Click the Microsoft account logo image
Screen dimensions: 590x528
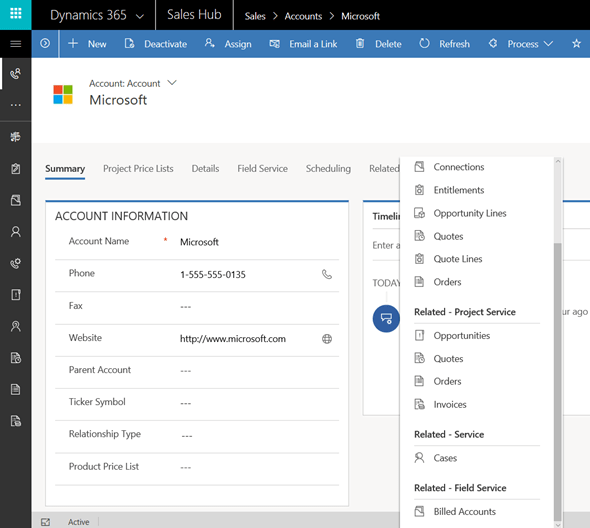(x=63, y=94)
